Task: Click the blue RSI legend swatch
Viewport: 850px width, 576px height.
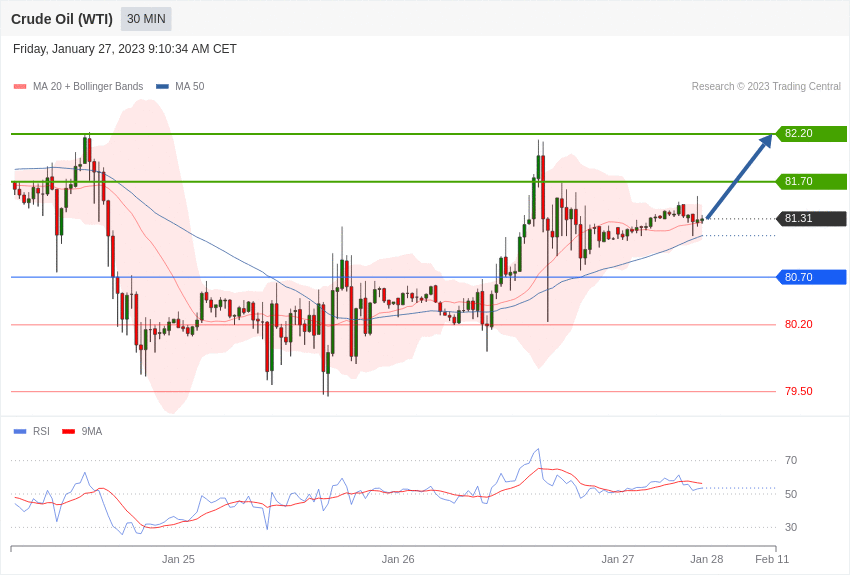Action: click(x=20, y=432)
